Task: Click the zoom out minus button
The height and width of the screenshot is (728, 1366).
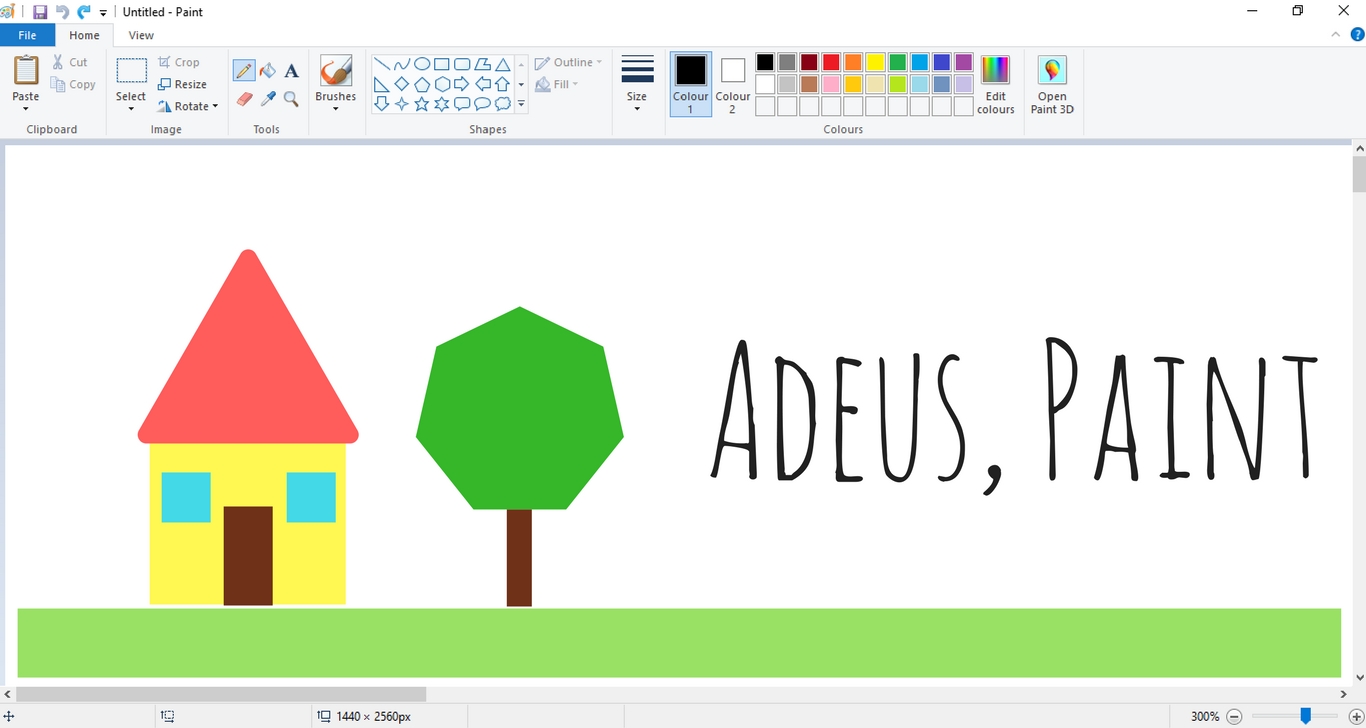Action: pos(1234,716)
